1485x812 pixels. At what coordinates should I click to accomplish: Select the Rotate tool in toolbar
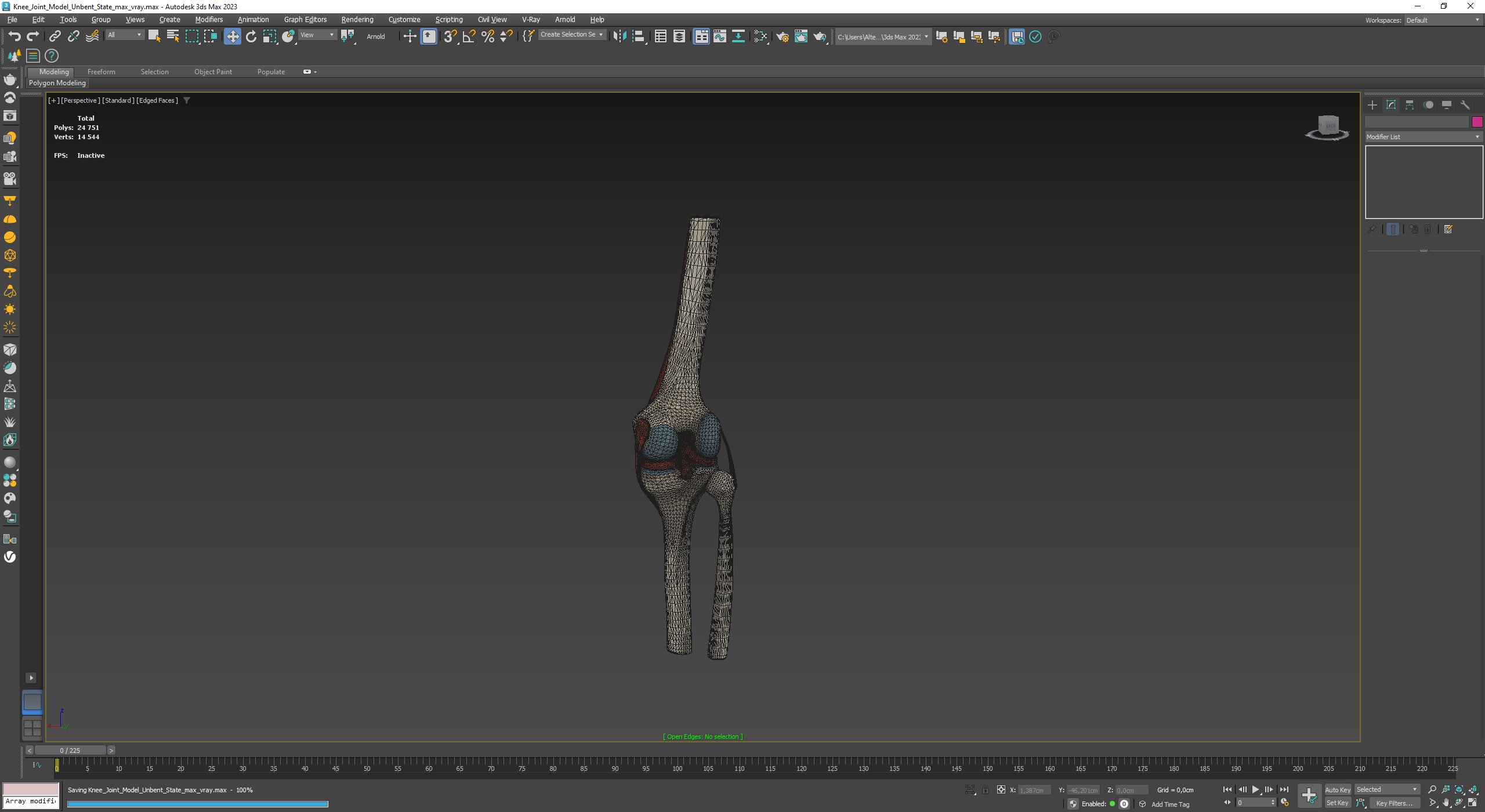[x=251, y=37]
